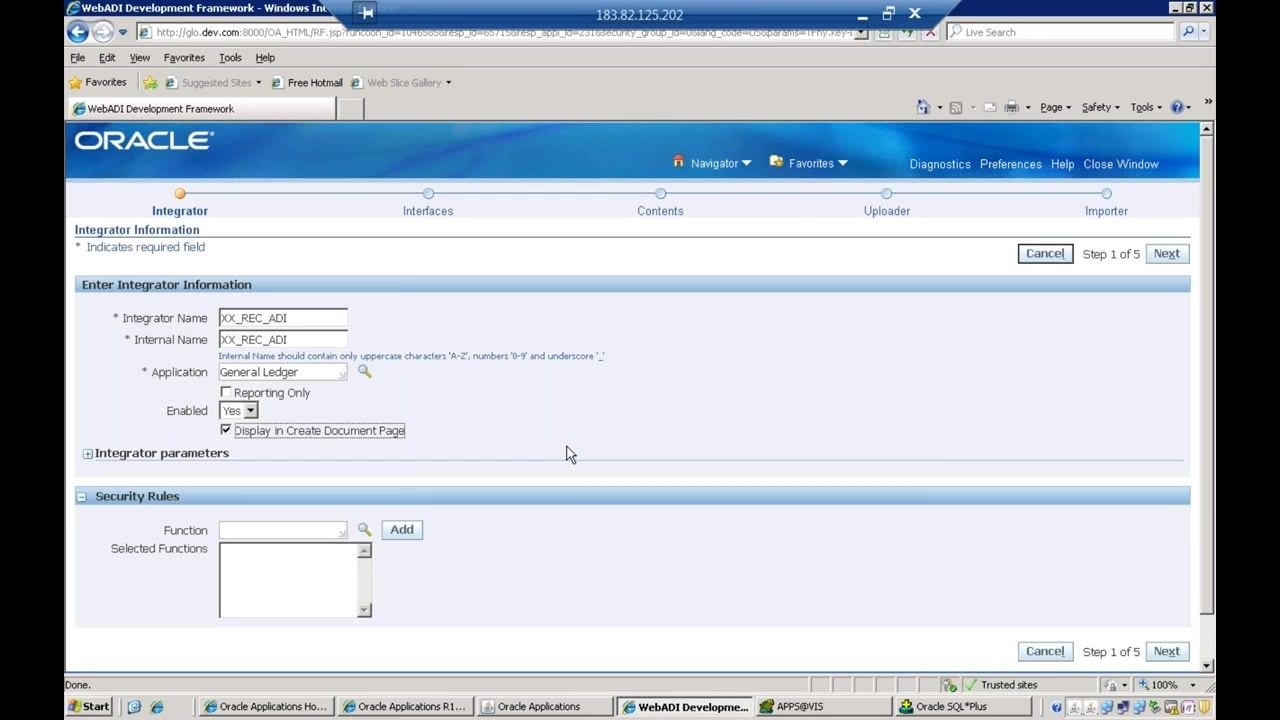This screenshot has width=1280, height=720.
Task: Click the Diagnostics link
Action: click(940, 164)
